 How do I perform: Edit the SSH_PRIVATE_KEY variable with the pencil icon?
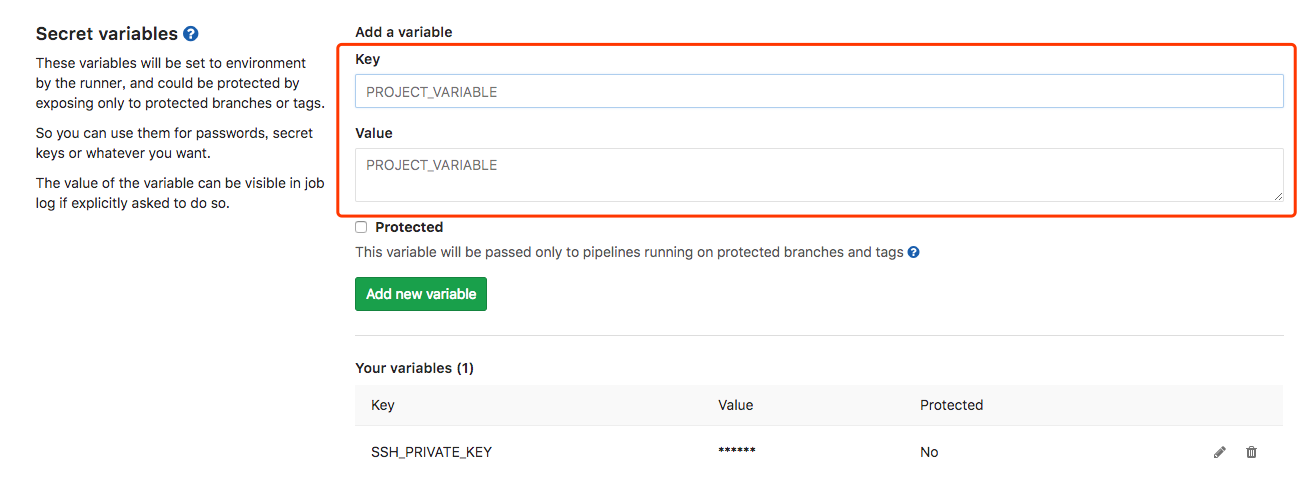[x=1219, y=452]
